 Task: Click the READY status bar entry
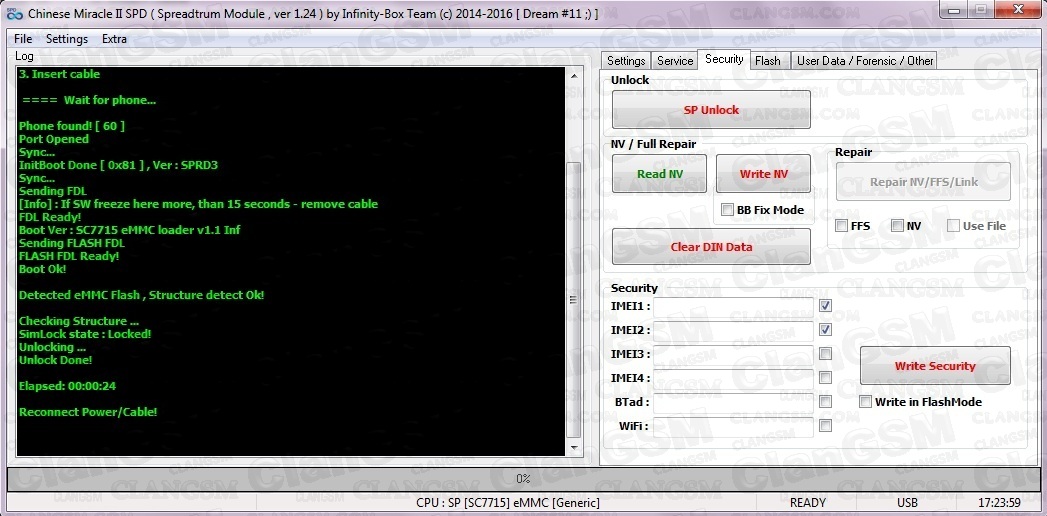(808, 503)
